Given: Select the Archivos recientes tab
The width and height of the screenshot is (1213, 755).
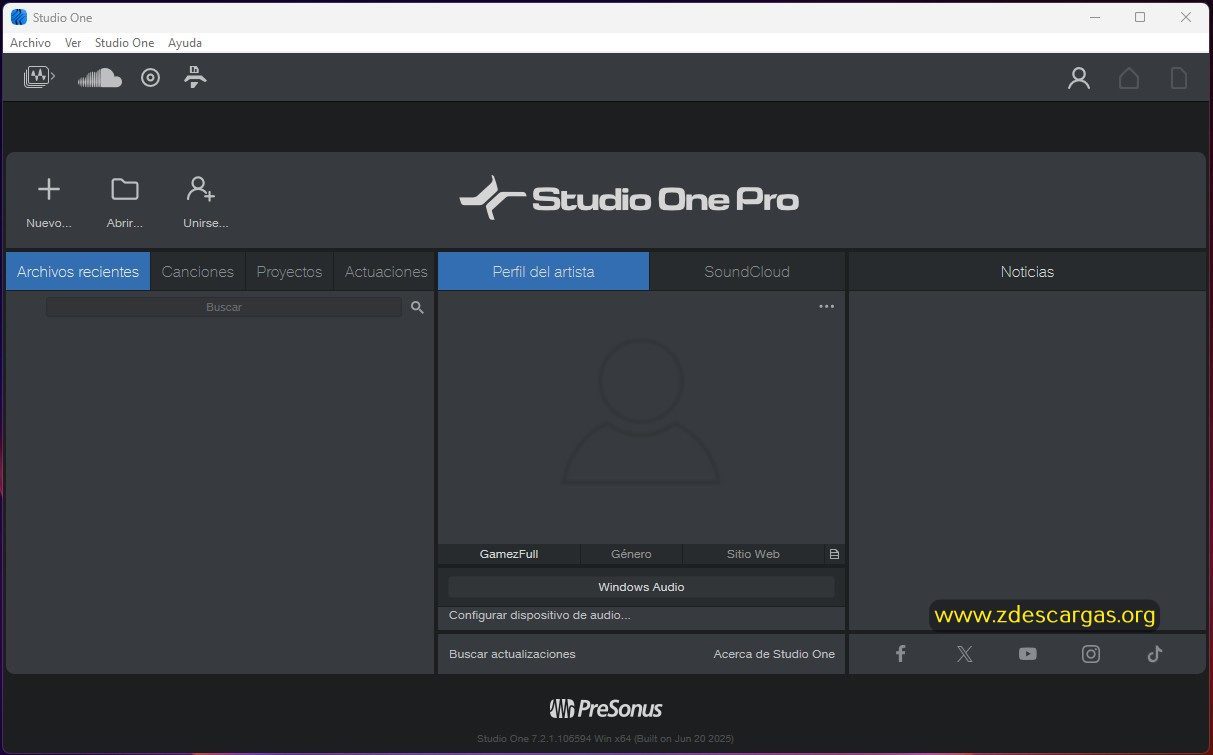Looking at the screenshot, I should coord(78,272).
